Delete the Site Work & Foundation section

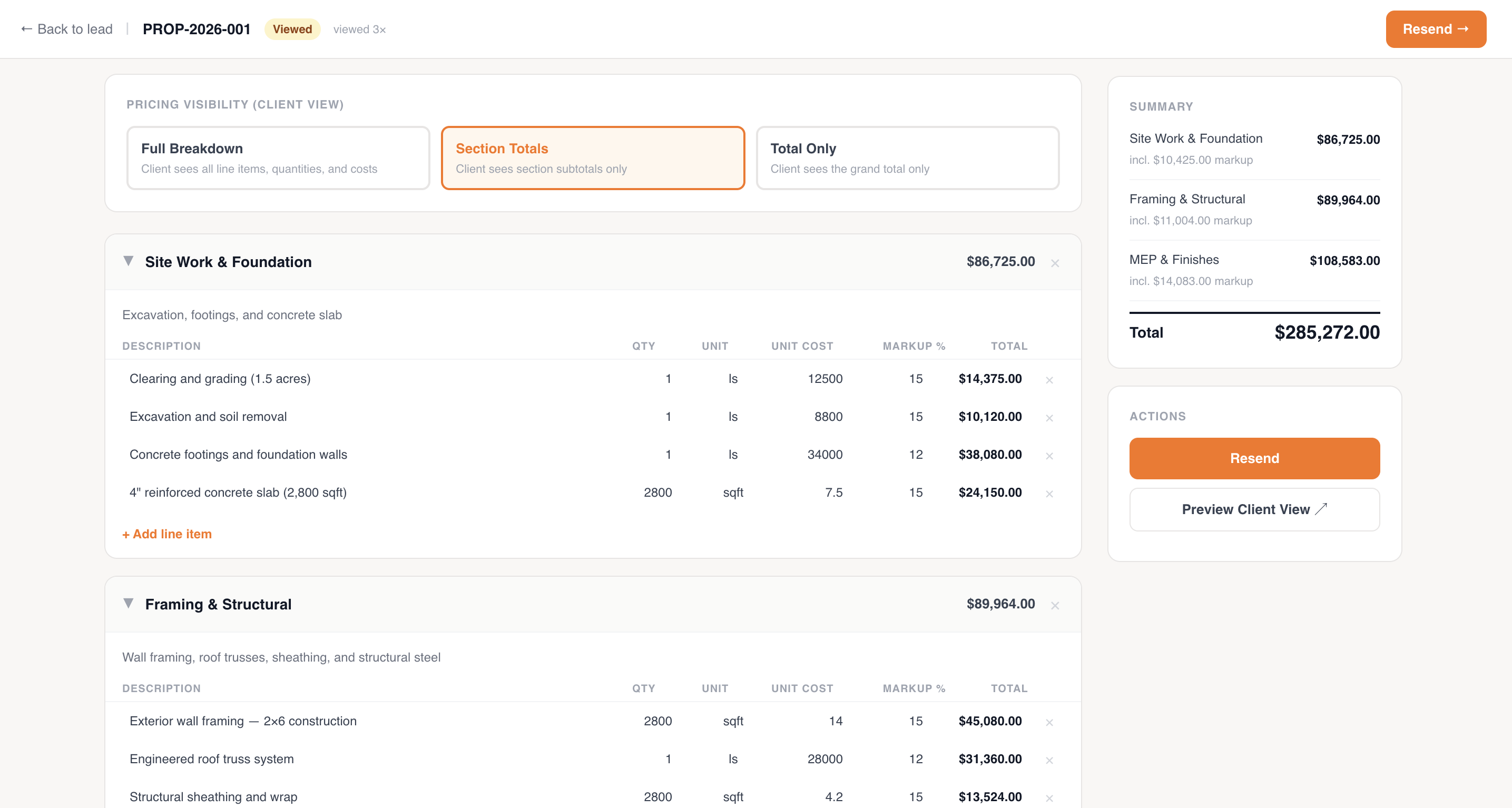point(1056,263)
